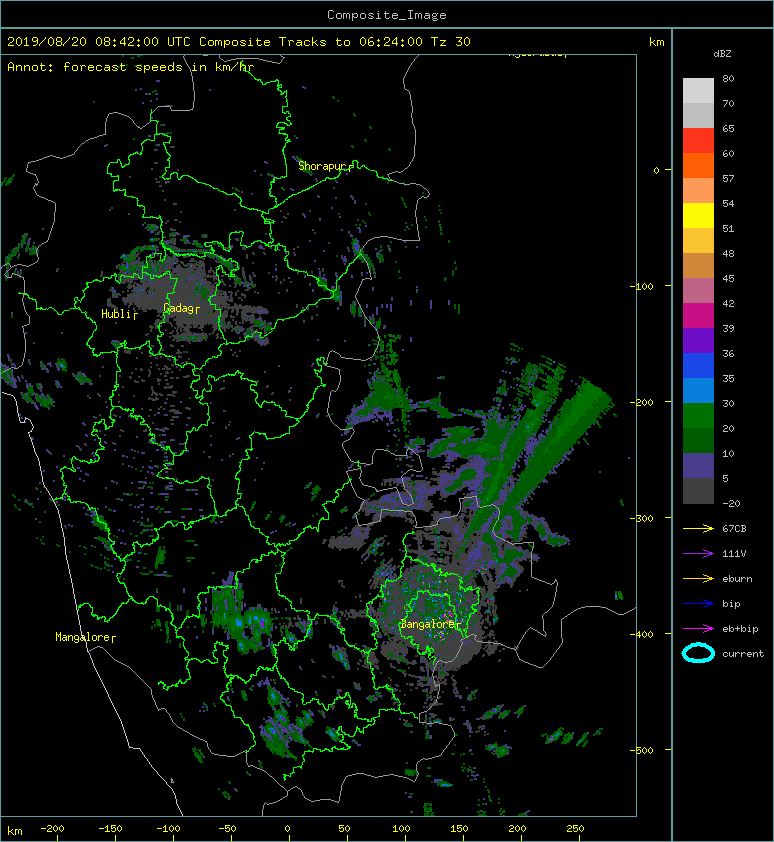Click the -50 tick on horizontal axis
774x842 pixels.
(227, 829)
